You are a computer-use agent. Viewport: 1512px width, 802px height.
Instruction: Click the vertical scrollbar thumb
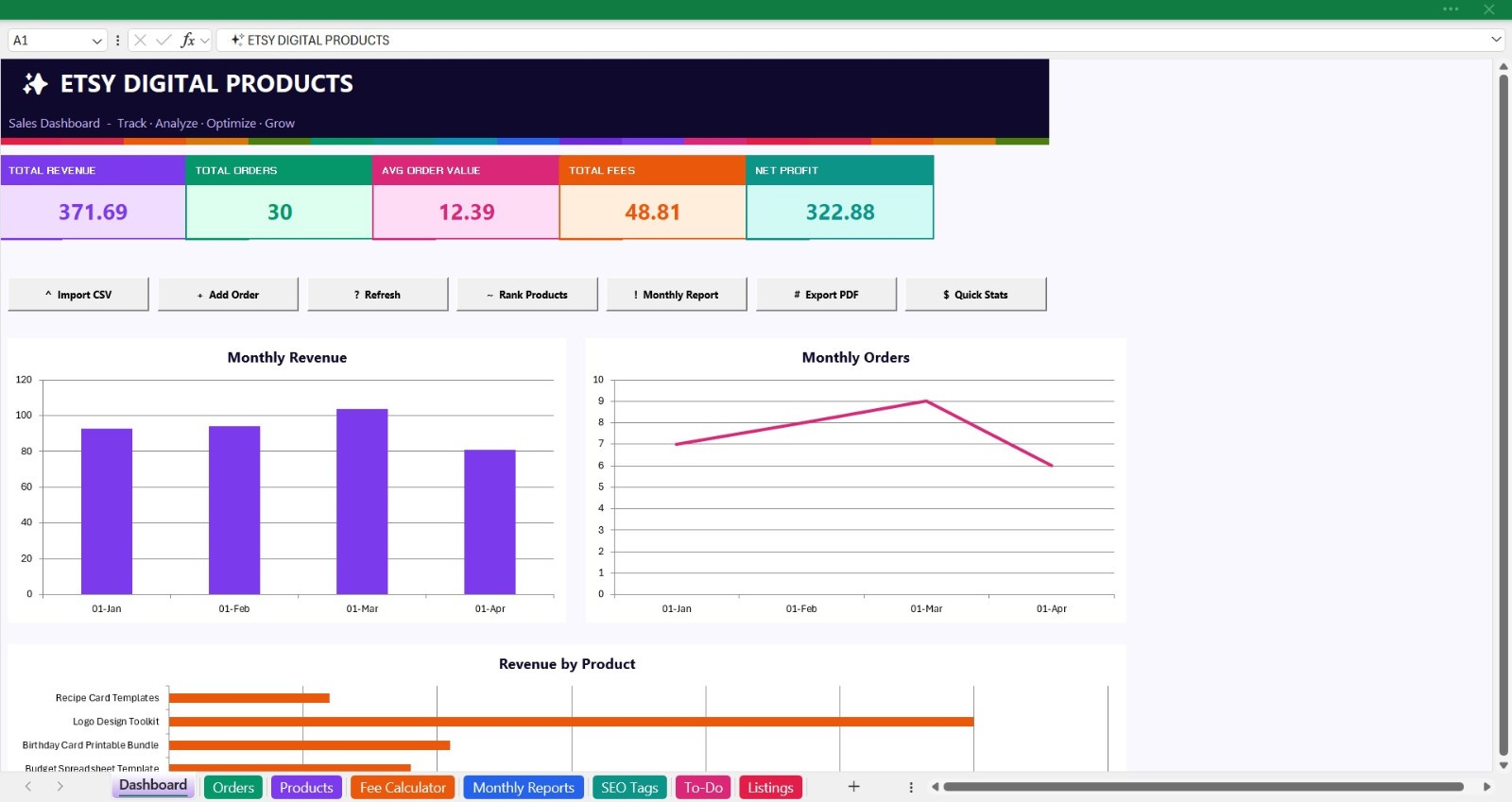pos(1503,416)
